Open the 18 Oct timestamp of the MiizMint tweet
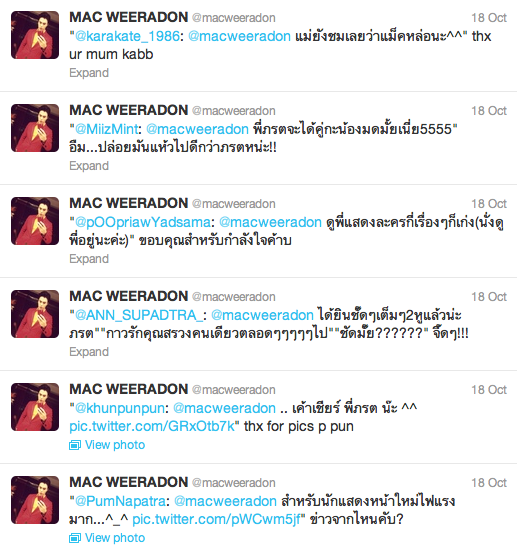Viewport: 517px width, 554px height. 489,111
